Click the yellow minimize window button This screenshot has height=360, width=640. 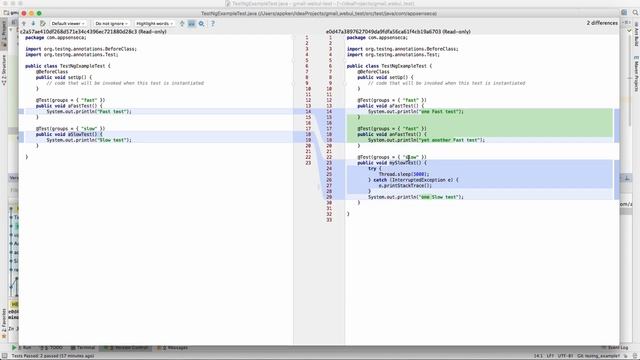31,13
